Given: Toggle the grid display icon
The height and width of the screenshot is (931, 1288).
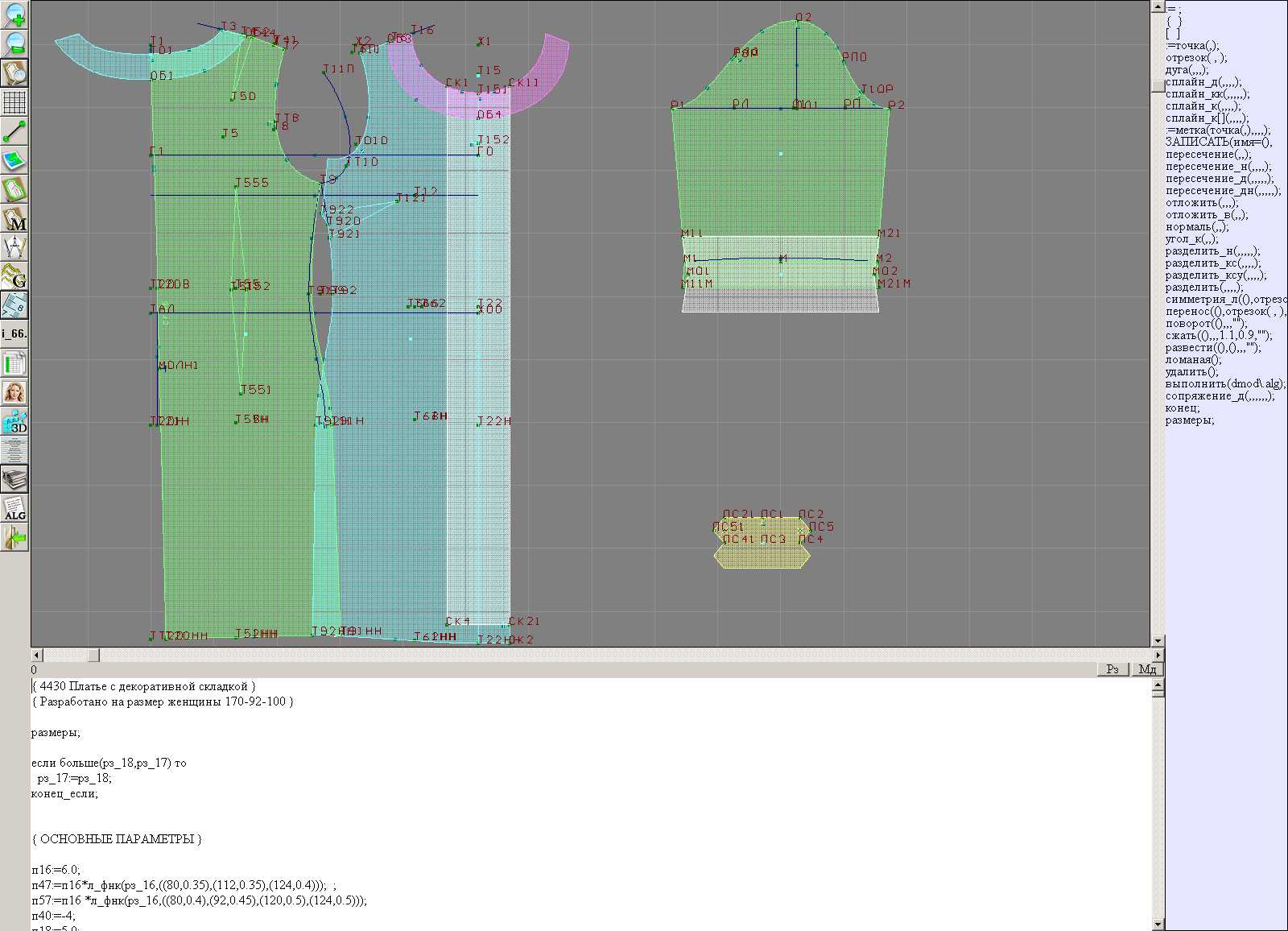Looking at the screenshot, I should pos(14,102).
